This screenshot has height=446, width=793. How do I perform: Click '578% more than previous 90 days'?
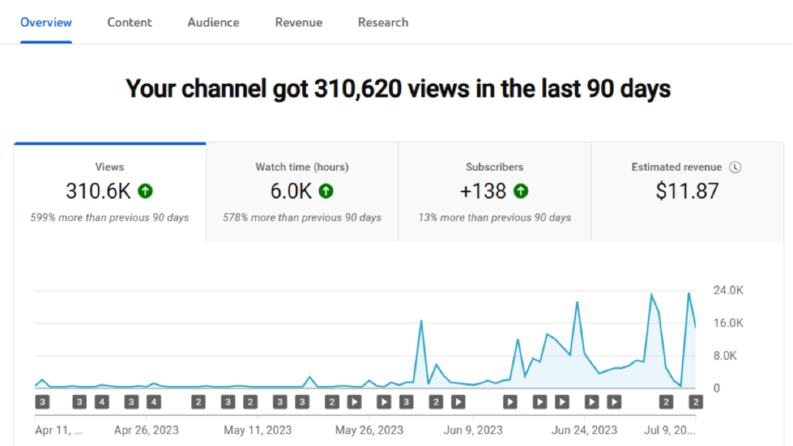pyautogui.click(x=302, y=218)
